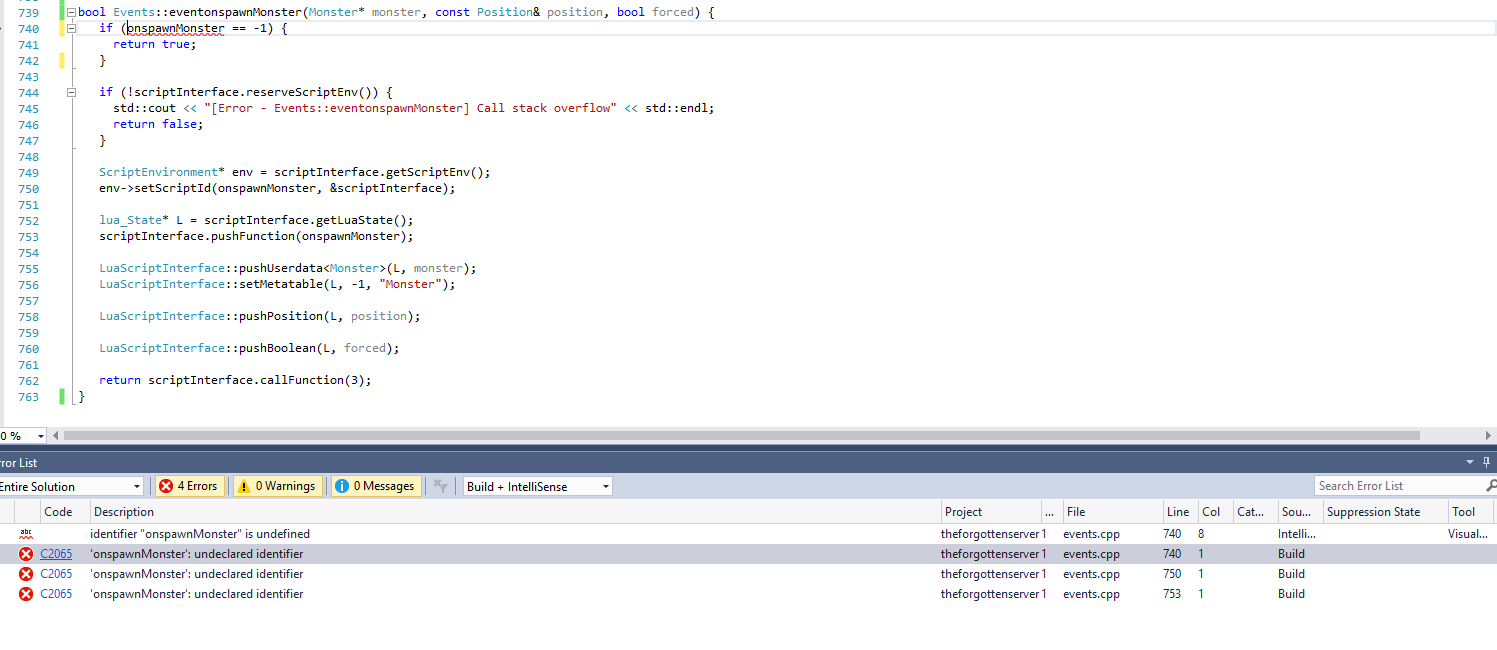Select the undeclared identifier error at line 750
1497x650 pixels.
click(748, 574)
